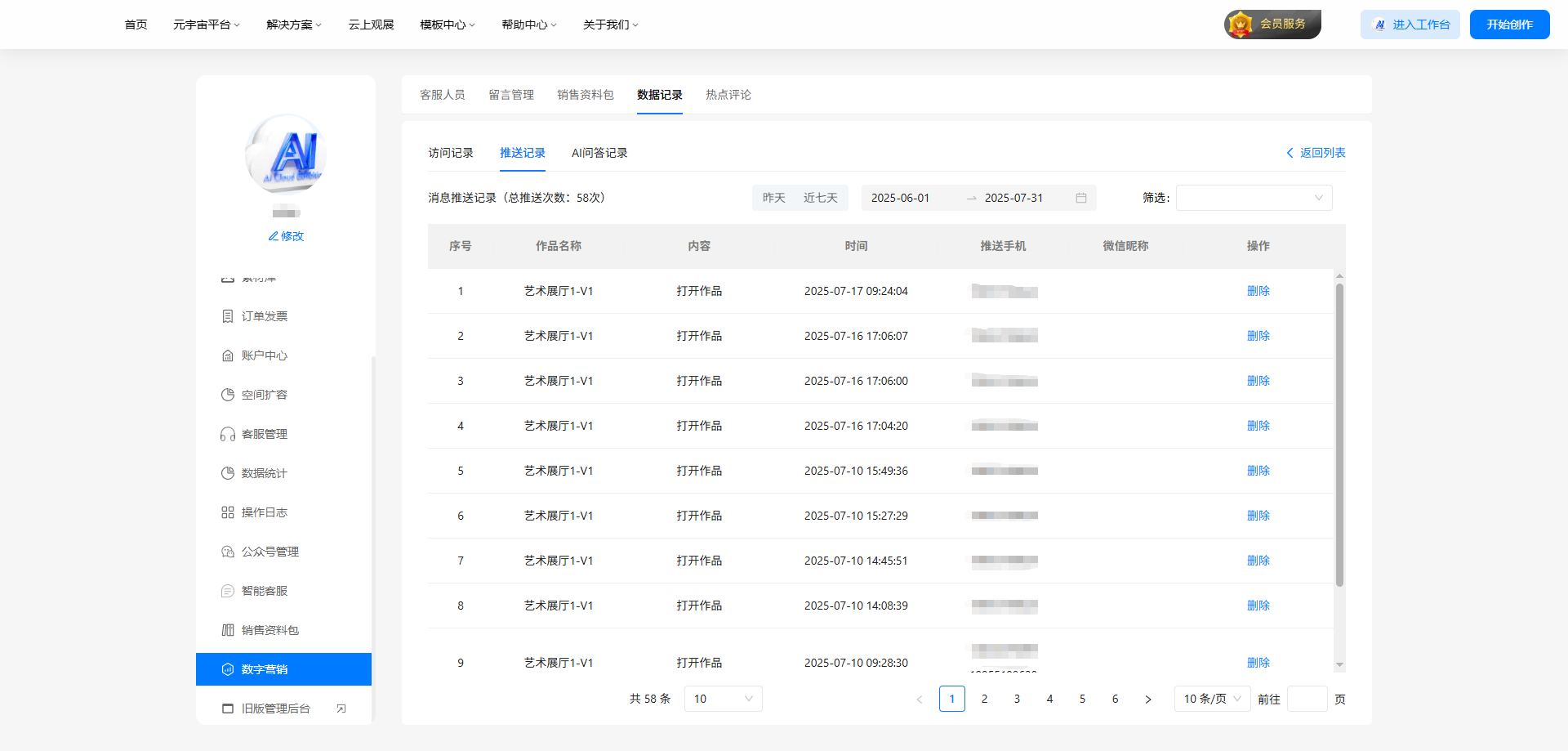Click the 智能客服 chat bubble icon
The height and width of the screenshot is (751, 1568).
(228, 591)
